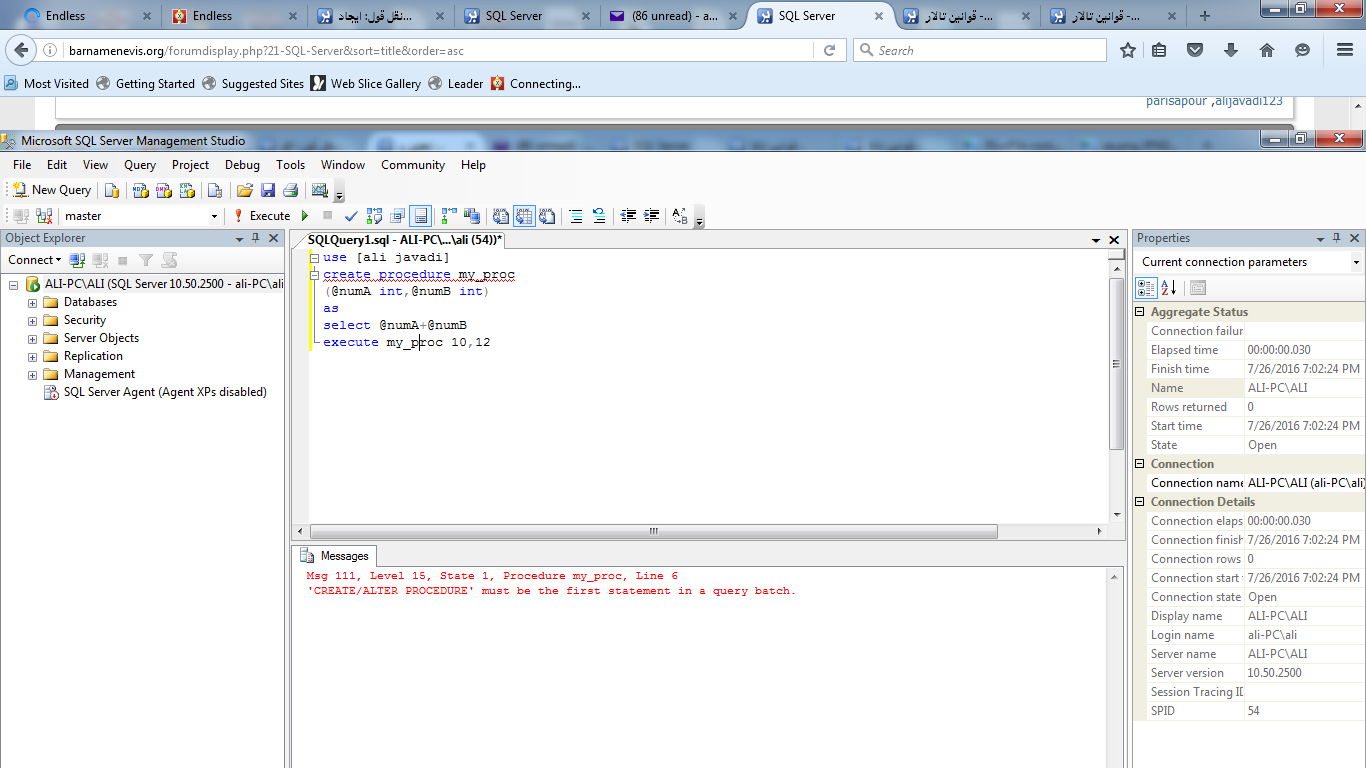Click Parse blue checkmark icon

(x=351, y=216)
